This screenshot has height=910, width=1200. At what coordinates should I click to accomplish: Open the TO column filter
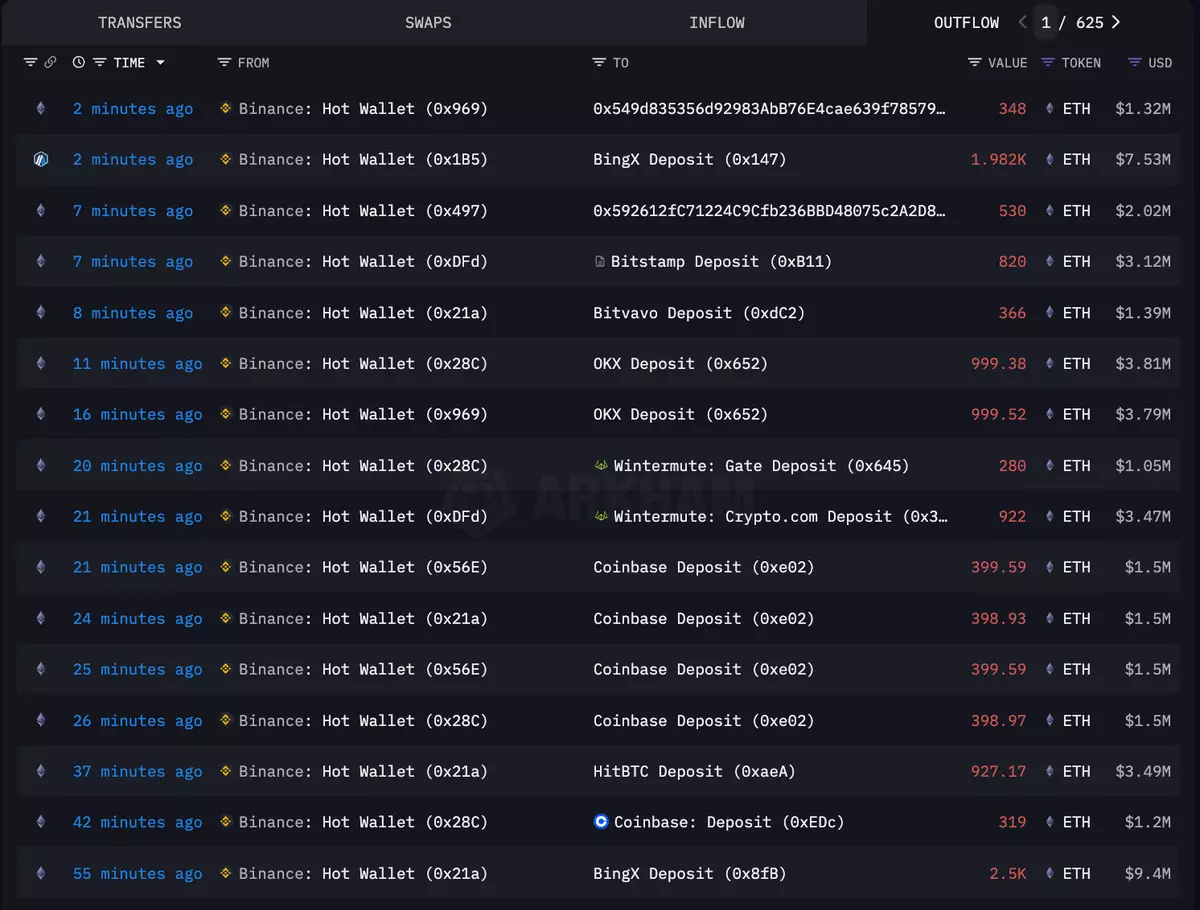click(x=599, y=62)
